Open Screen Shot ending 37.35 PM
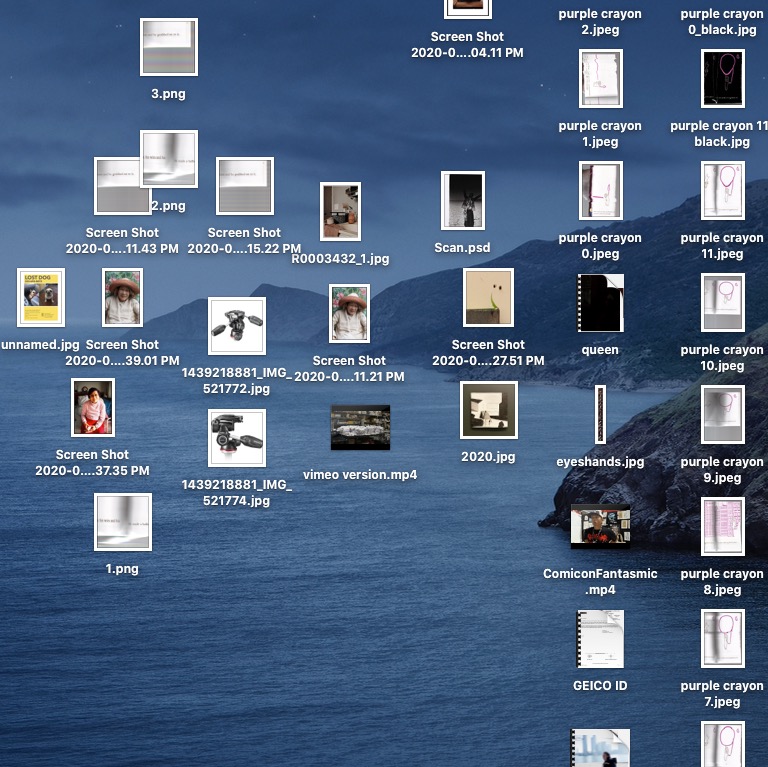 coord(92,407)
